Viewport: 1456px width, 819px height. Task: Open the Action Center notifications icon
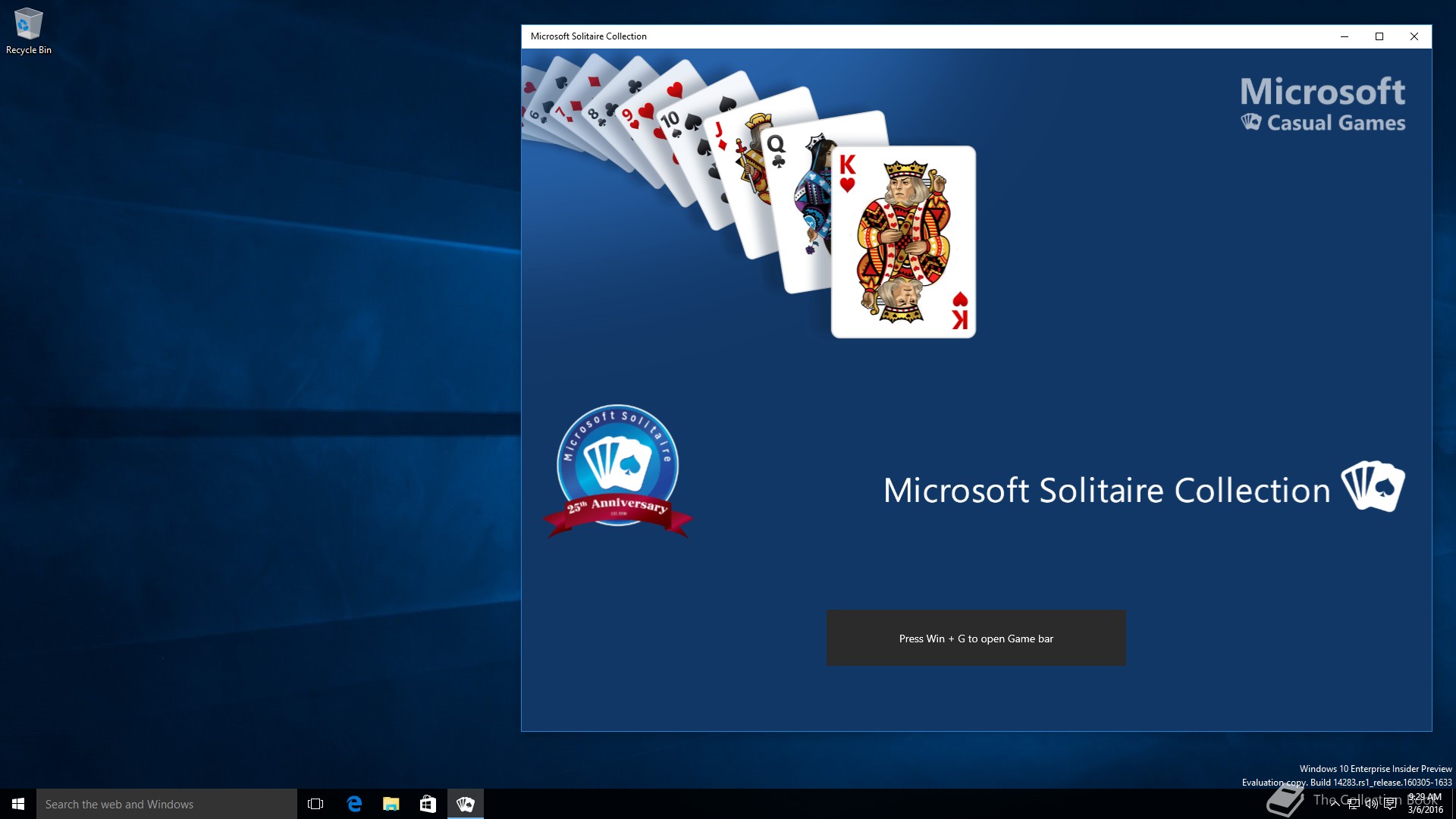(x=1390, y=804)
